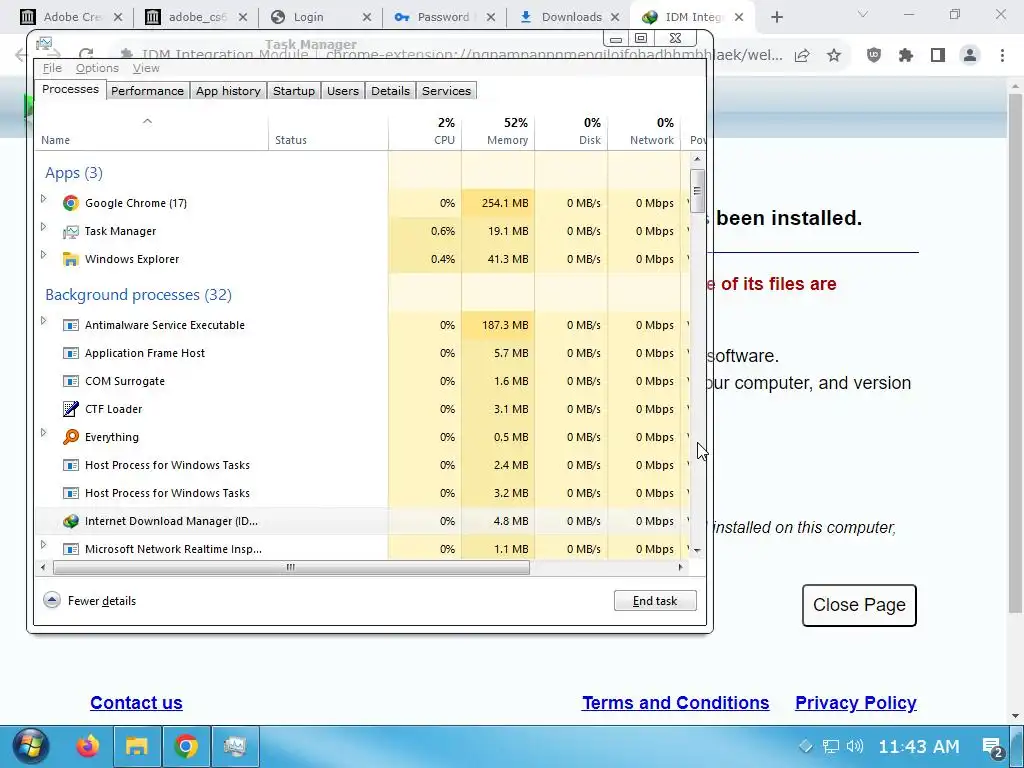Open the File menu in Task Manager
Viewport: 1024px width, 768px height.
click(x=52, y=68)
